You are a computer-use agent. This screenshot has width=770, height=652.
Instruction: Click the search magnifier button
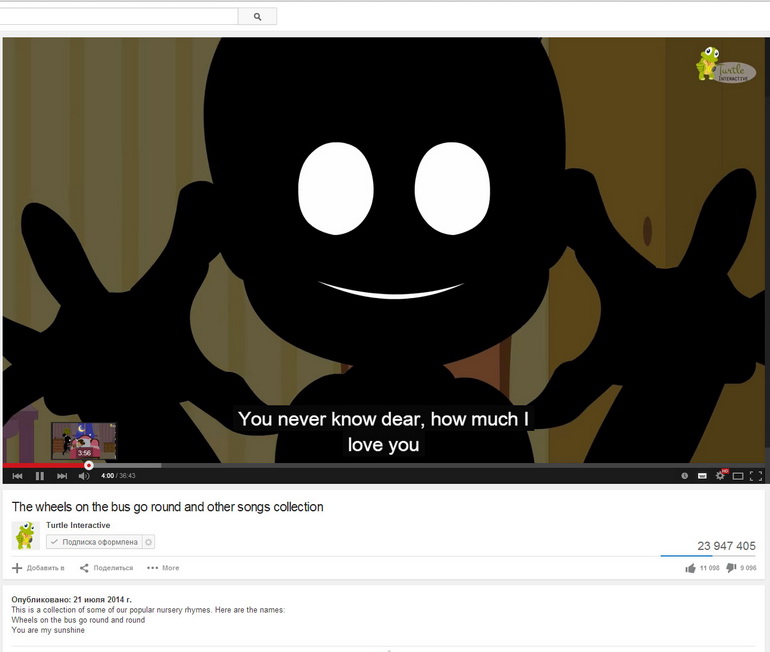pyautogui.click(x=257, y=17)
